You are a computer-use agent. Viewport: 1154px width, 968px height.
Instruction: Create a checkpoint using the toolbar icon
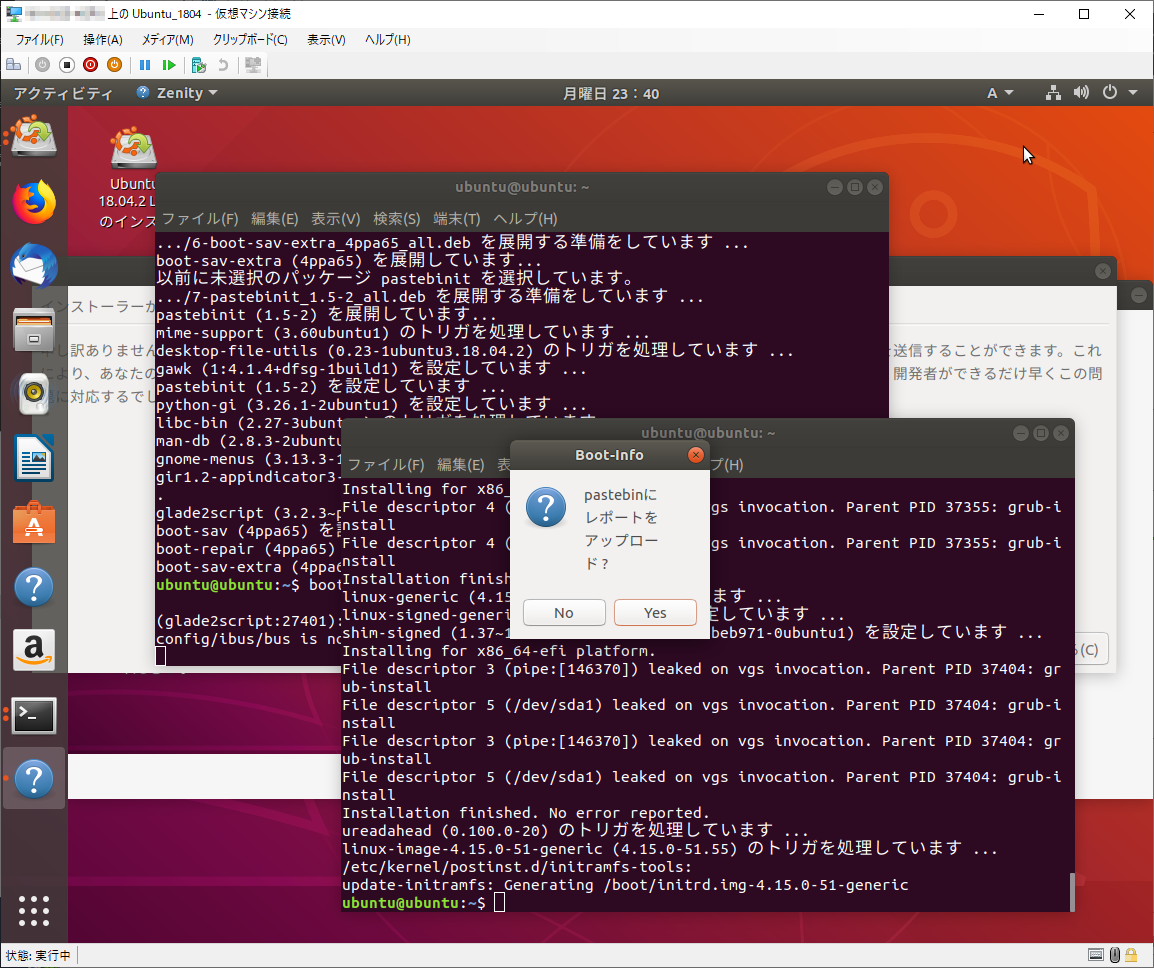(x=199, y=65)
